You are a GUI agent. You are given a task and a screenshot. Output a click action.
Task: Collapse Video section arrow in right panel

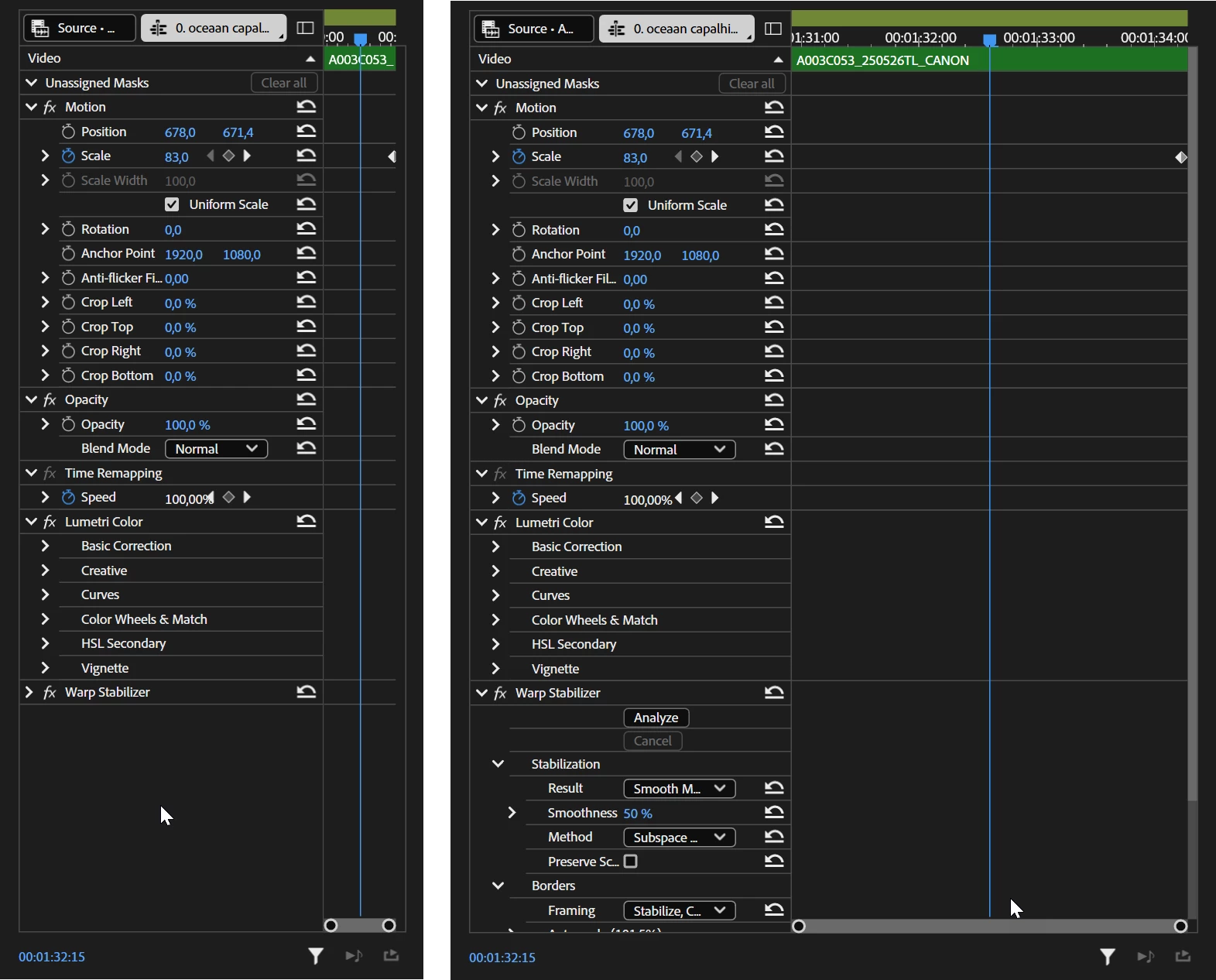[778, 60]
